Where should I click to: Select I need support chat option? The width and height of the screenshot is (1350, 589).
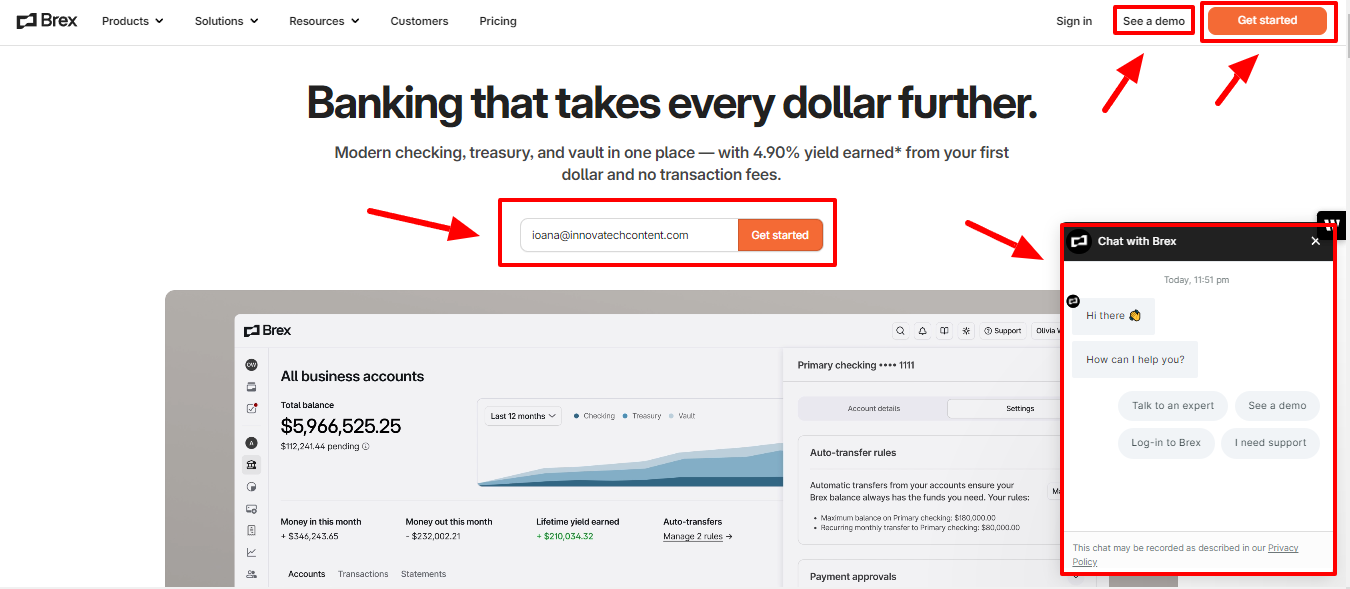[1271, 443]
